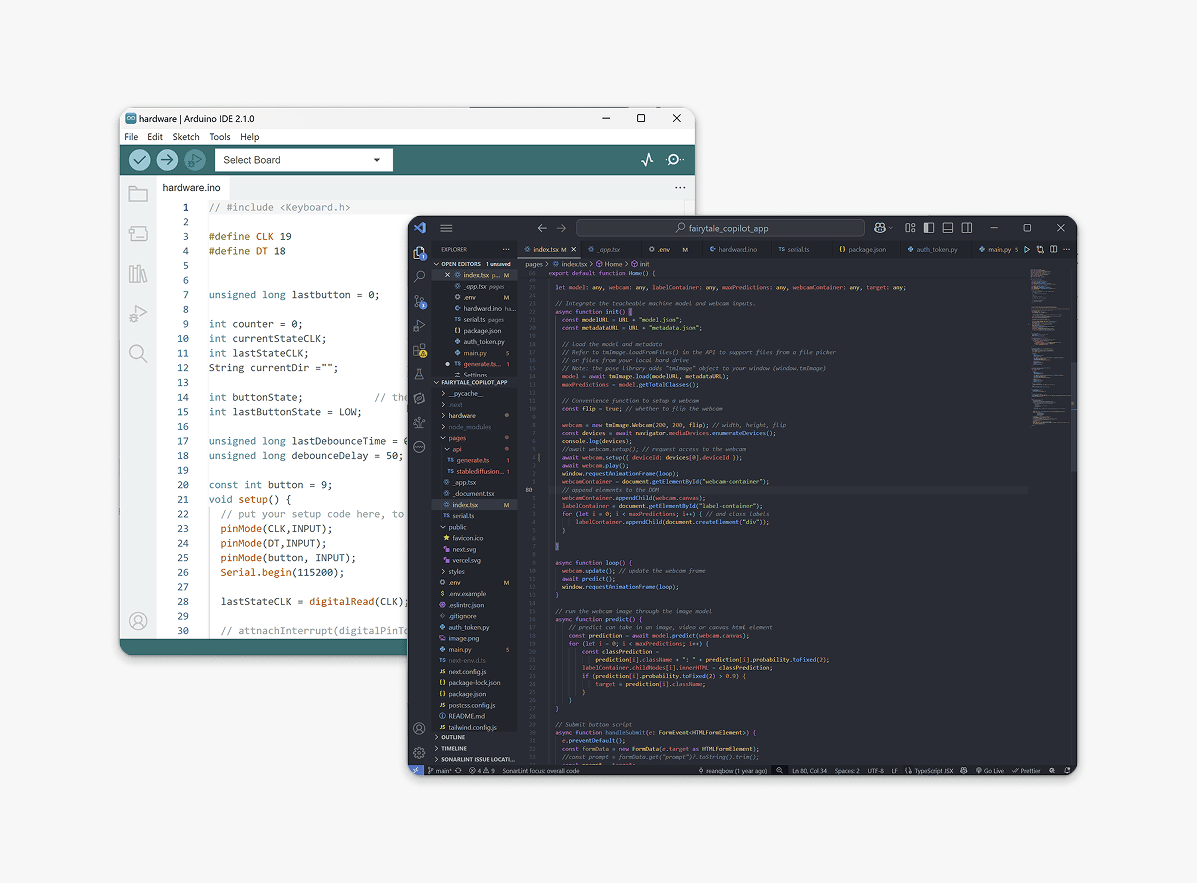Expand TIMELINE section
Image resolution: width=1197 pixels, height=883 pixels.
coord(475,749)
